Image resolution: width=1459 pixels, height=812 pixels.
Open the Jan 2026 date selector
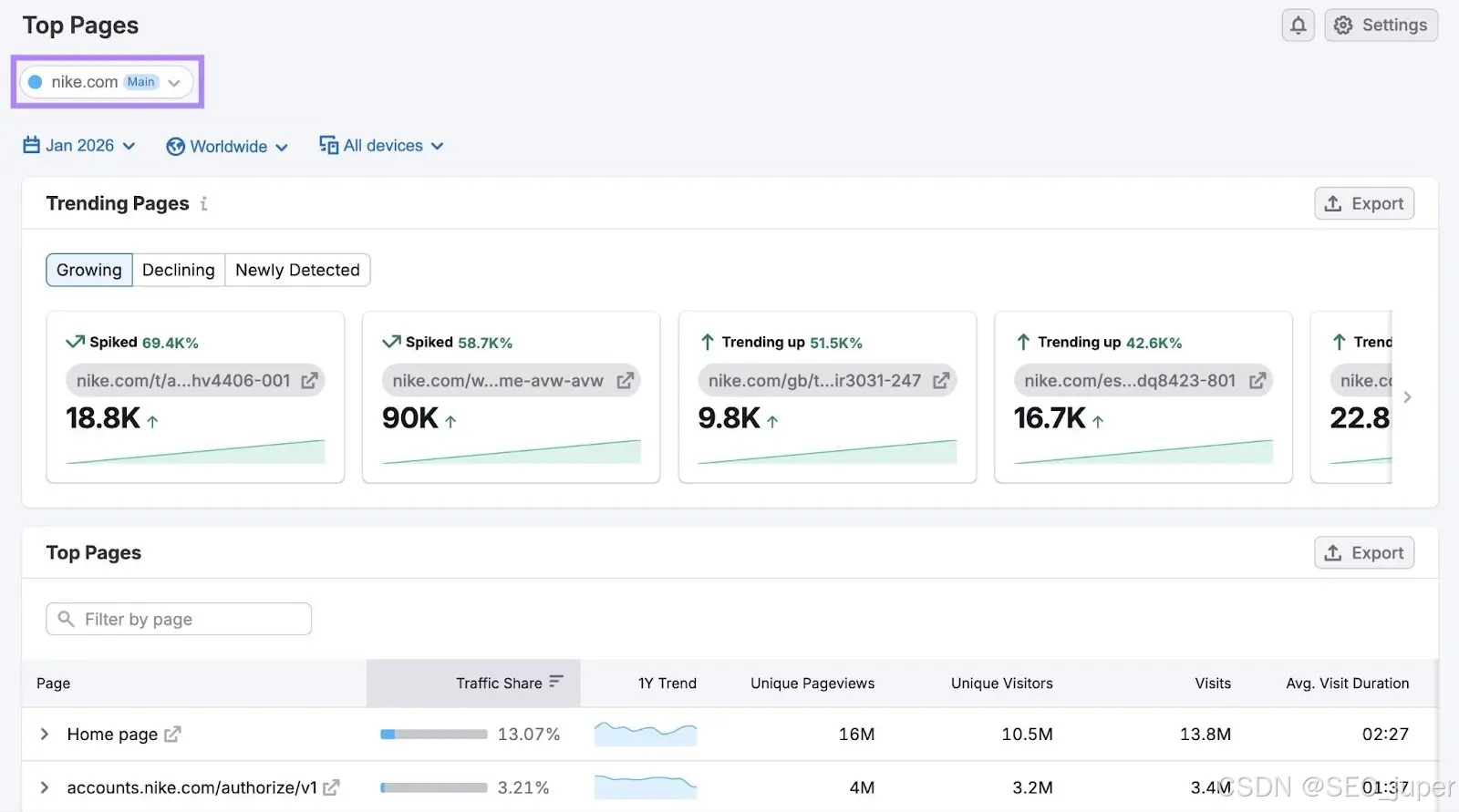pos(79,146)
